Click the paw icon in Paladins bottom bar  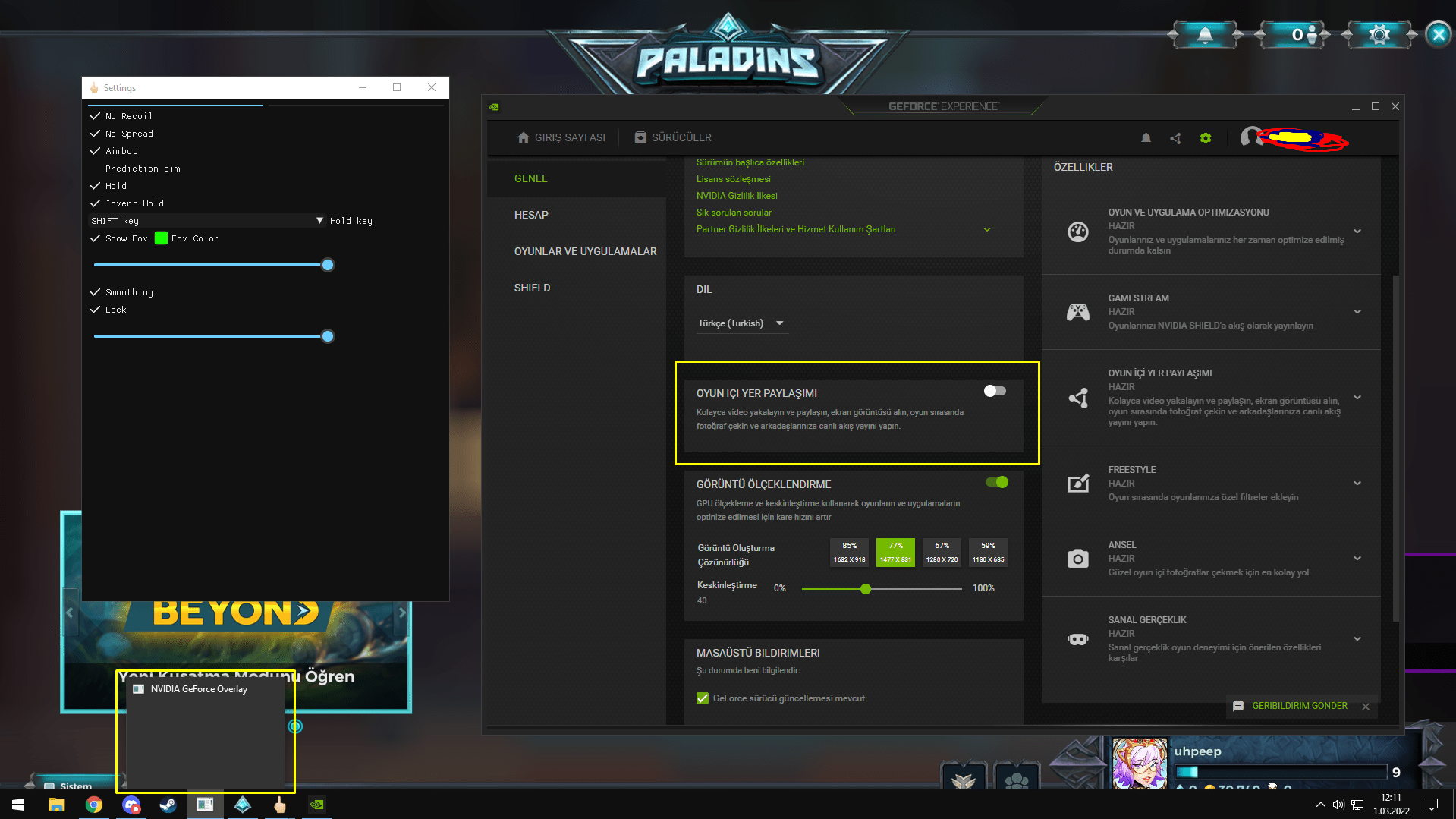click(x=1017, y=780)
